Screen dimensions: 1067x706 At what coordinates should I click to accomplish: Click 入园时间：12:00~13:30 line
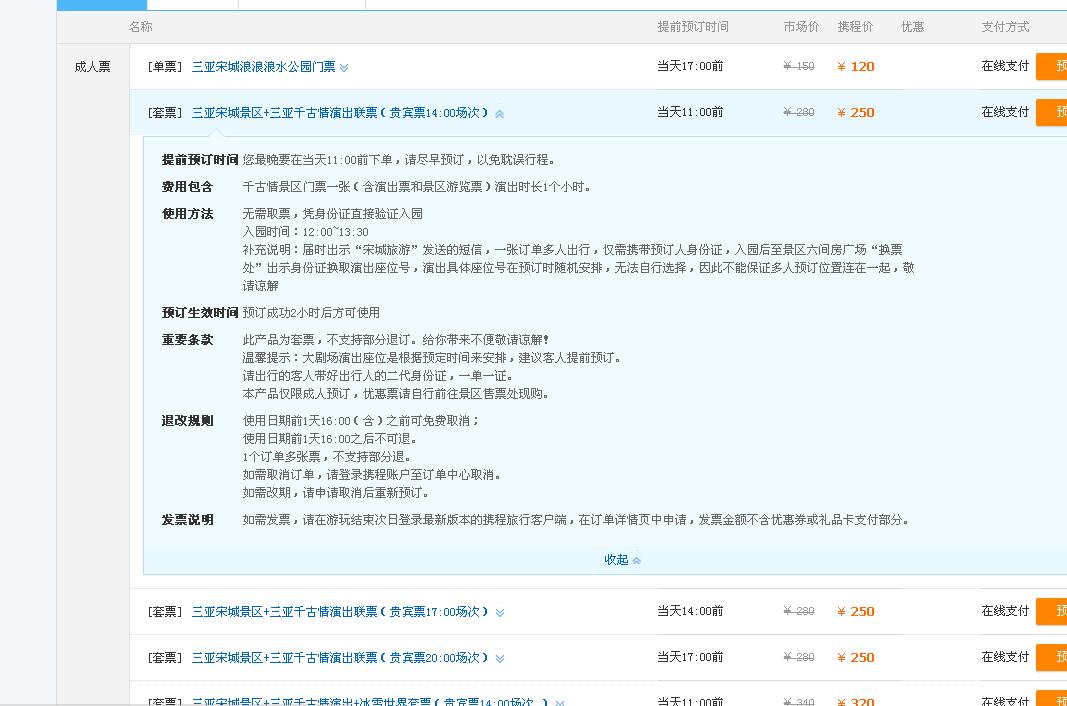306,231
